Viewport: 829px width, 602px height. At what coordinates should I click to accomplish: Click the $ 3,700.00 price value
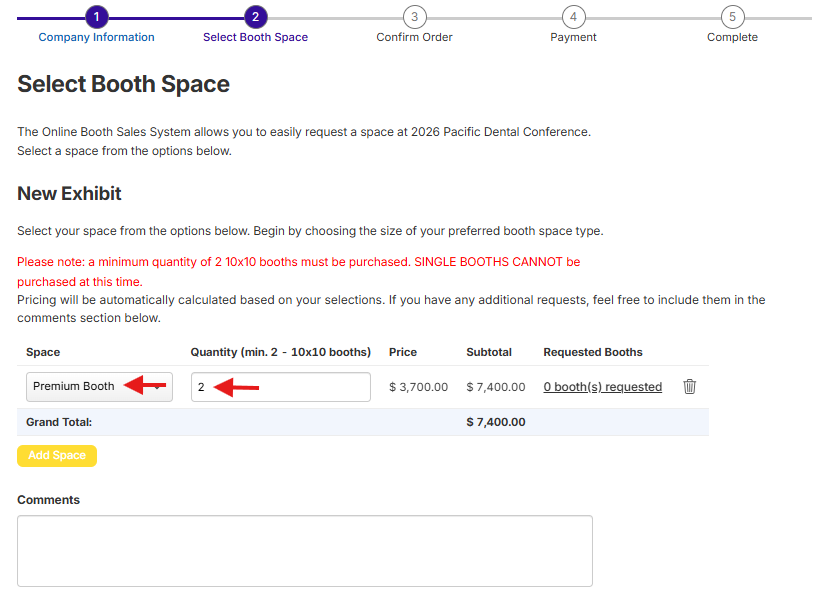(x=419, y=387)
